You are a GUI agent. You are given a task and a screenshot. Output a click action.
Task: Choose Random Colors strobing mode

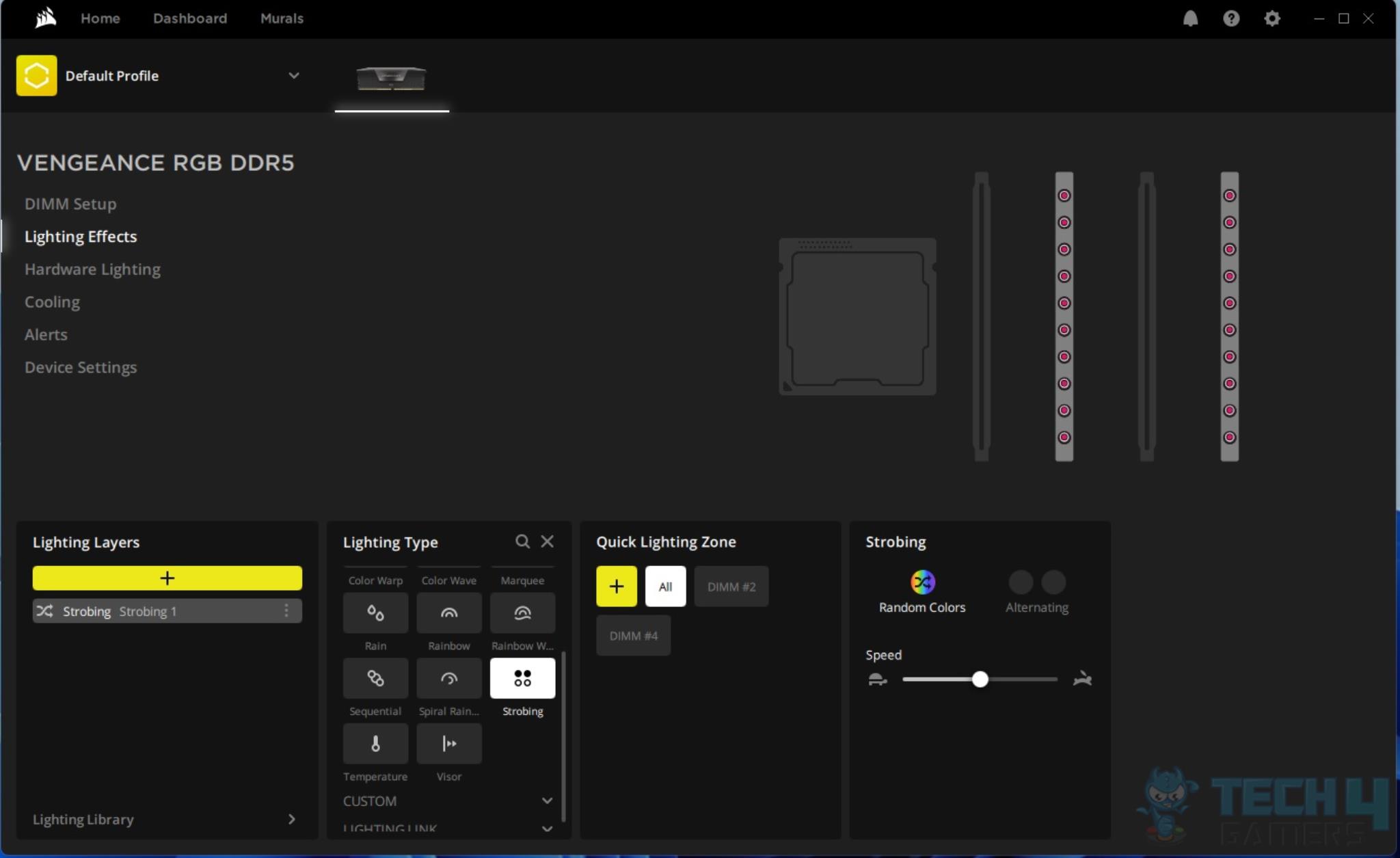[x=922, y=592]
